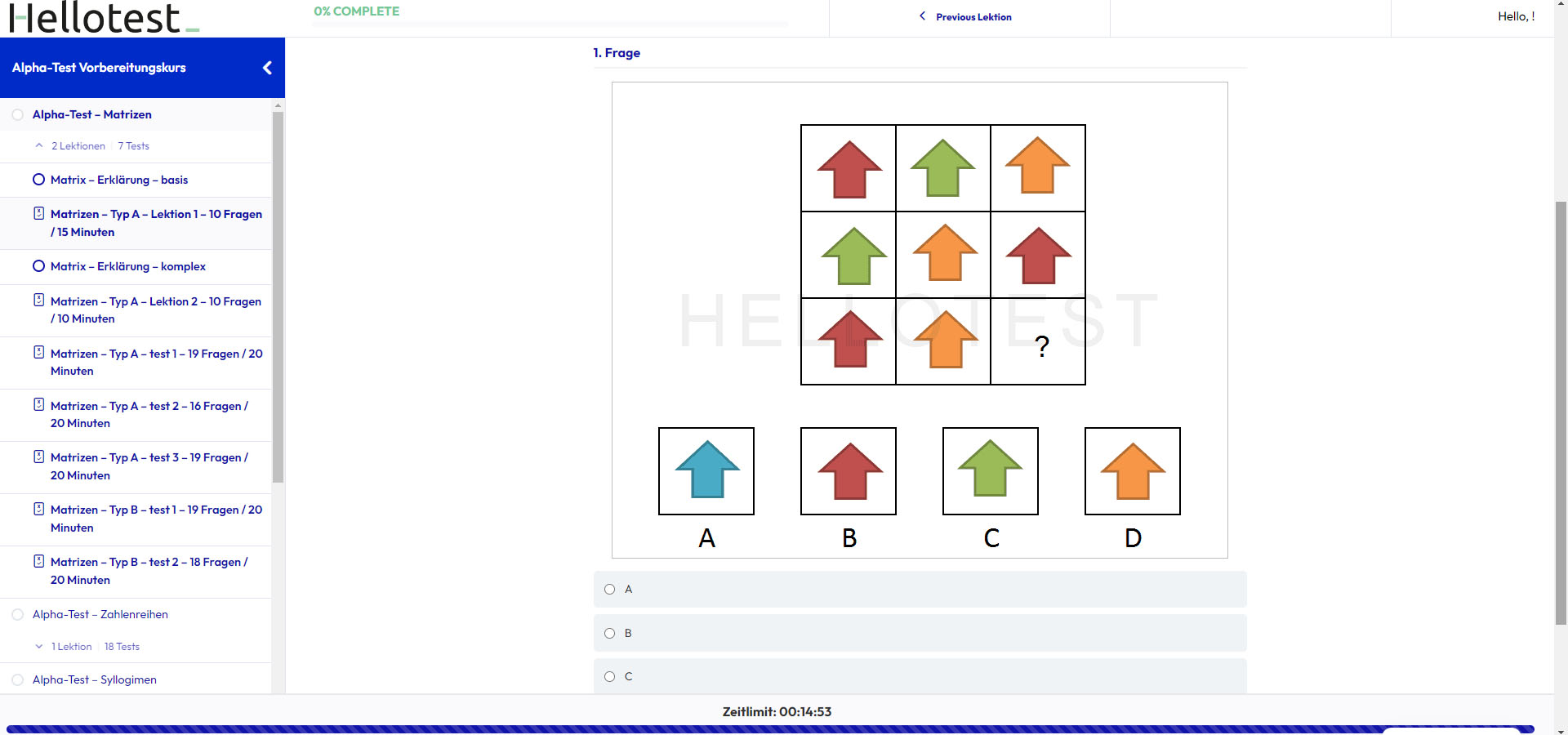Go to Previous Lektion
The height and width of the screenshot is (735, 1568).
pos(965,16)
